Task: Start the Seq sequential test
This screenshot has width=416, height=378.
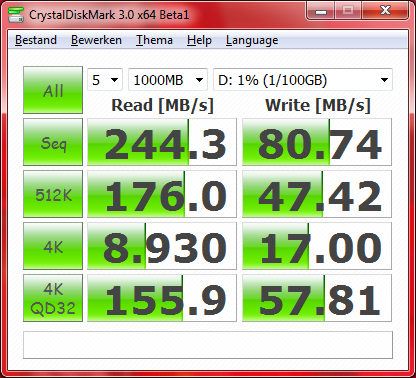Action: click(x=53, y=142)
